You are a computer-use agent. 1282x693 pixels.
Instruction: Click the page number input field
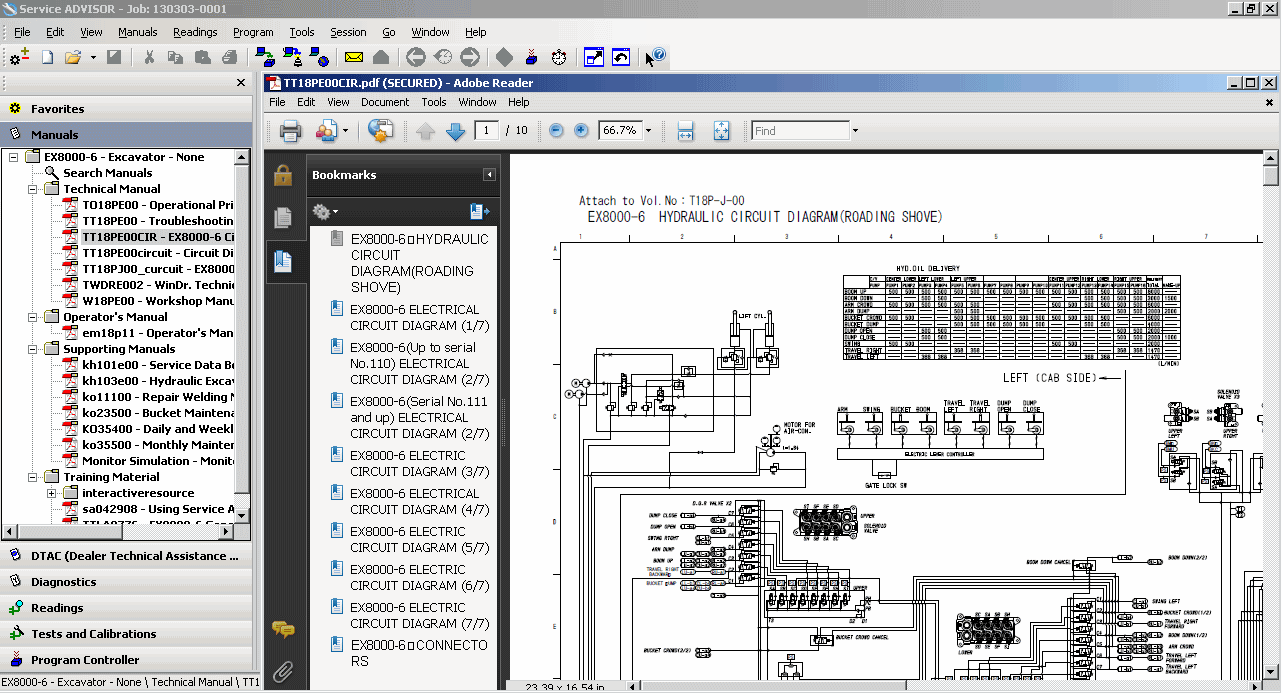(487, 130)
